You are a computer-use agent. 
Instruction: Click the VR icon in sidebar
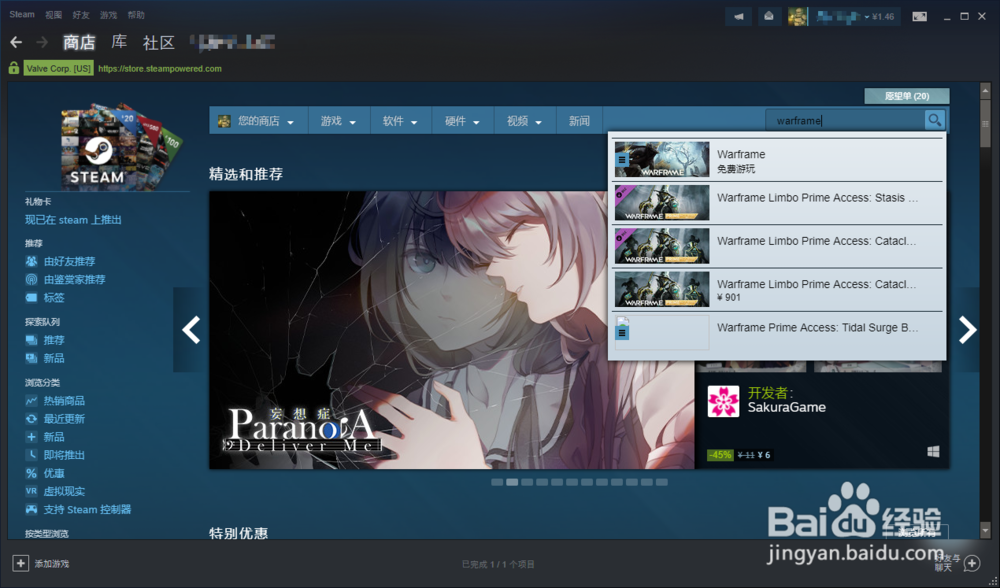tap(31, 491)
